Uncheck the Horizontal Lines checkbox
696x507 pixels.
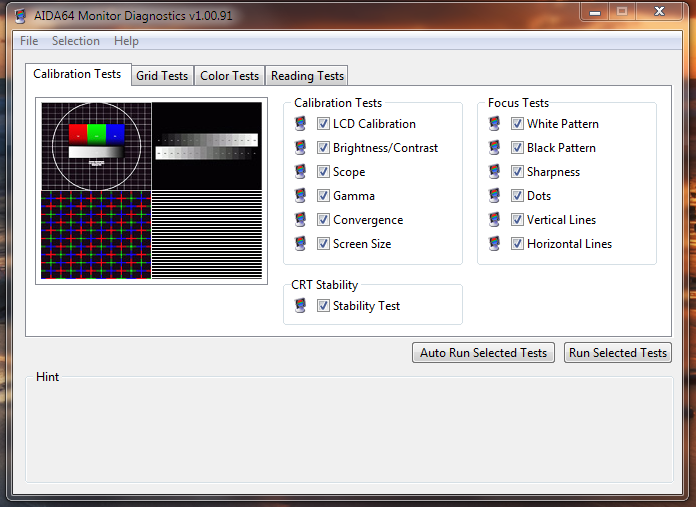[517, 243]
